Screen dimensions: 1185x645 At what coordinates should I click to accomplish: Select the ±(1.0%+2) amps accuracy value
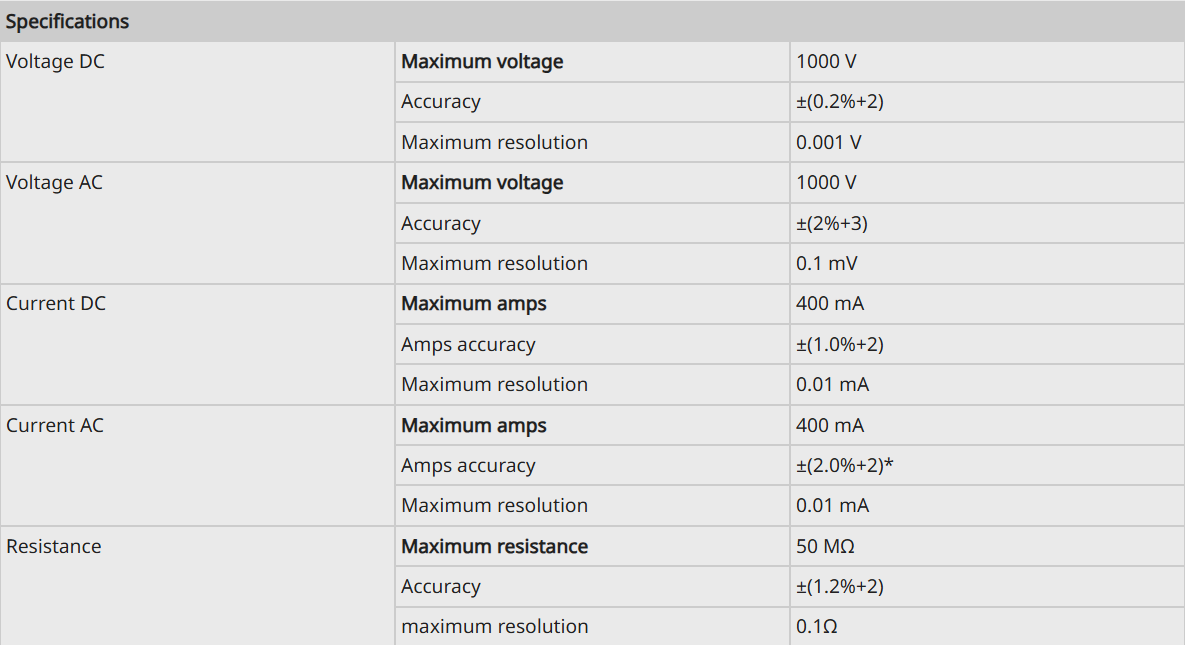(840, 344)
